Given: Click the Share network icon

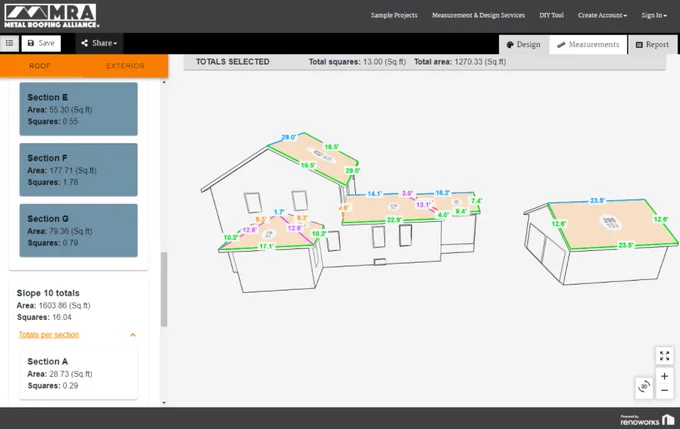Looking at the screenshot, I should 85,43.
